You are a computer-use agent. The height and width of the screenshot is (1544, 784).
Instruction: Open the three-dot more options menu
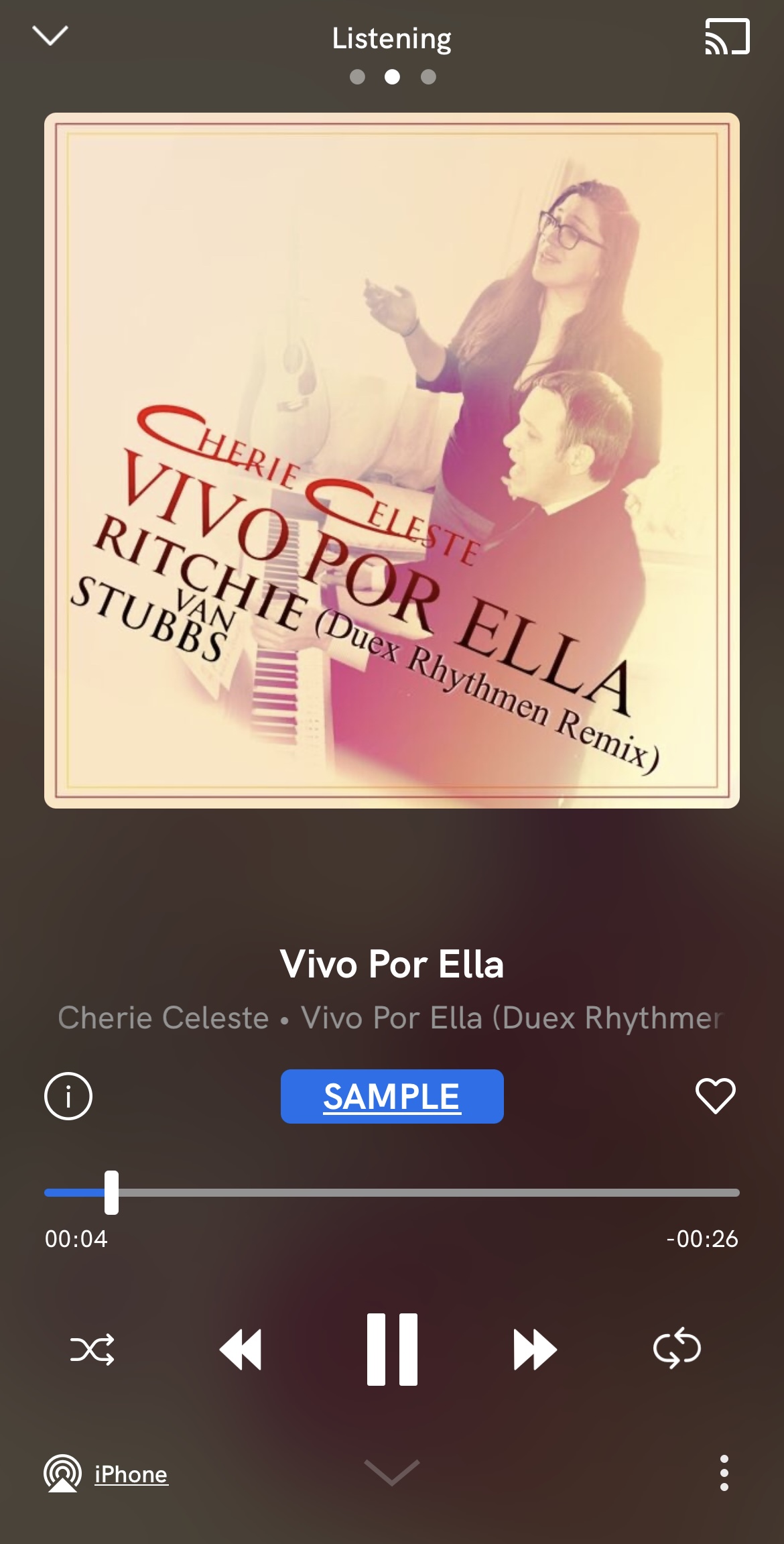tap(724, 1473)
